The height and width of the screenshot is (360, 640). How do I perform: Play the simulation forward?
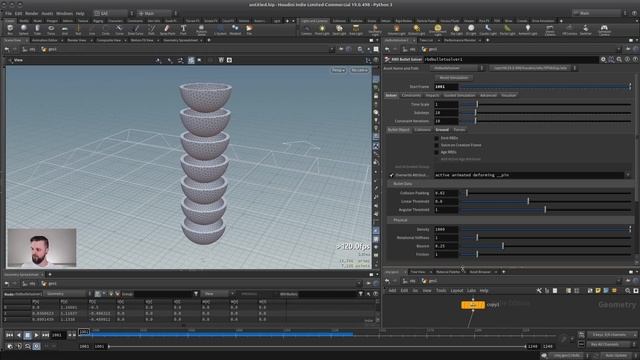click(x=36, y=335)
